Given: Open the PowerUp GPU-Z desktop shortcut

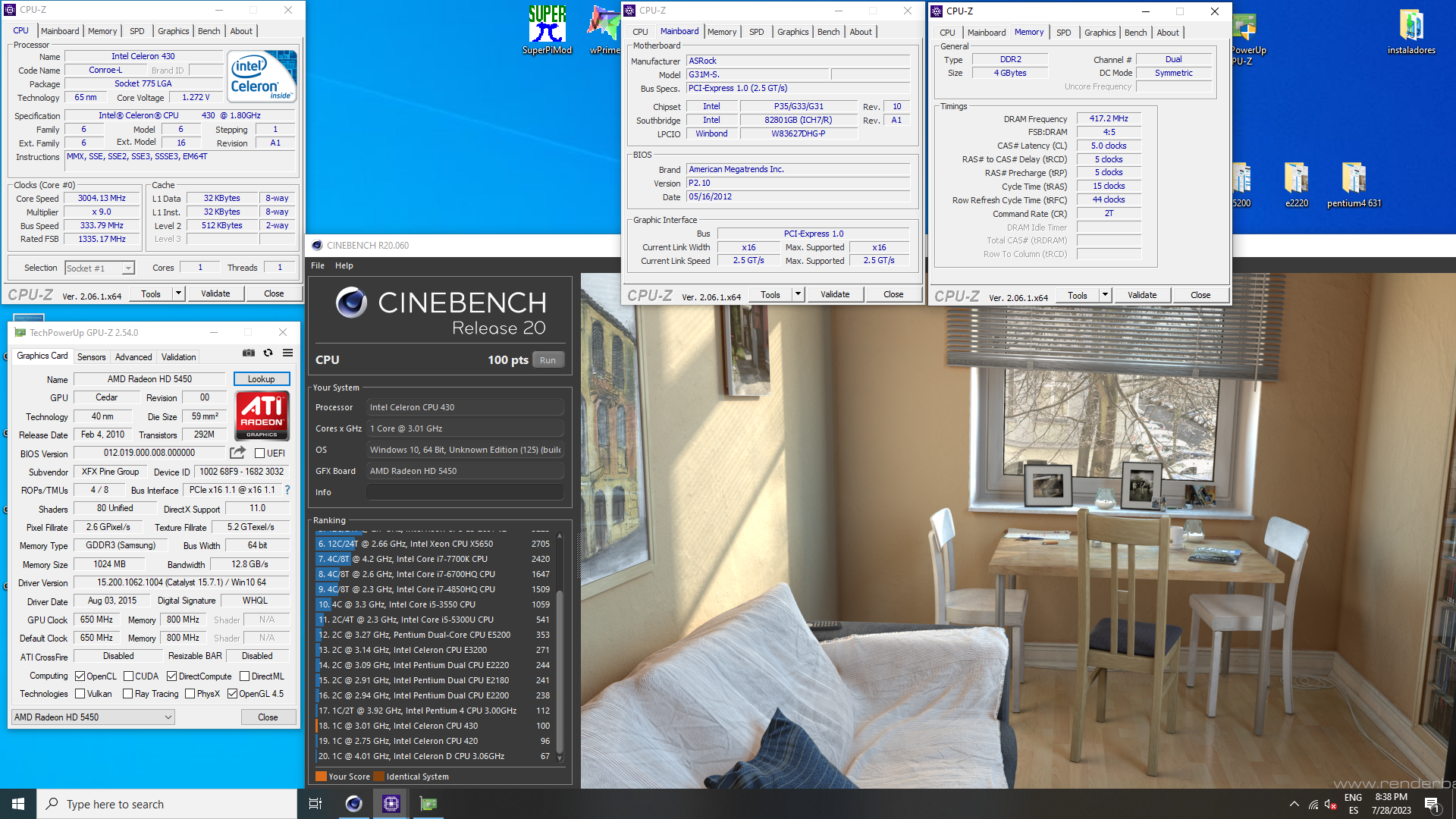Looking at the screenshot, I should [1247, 38].
